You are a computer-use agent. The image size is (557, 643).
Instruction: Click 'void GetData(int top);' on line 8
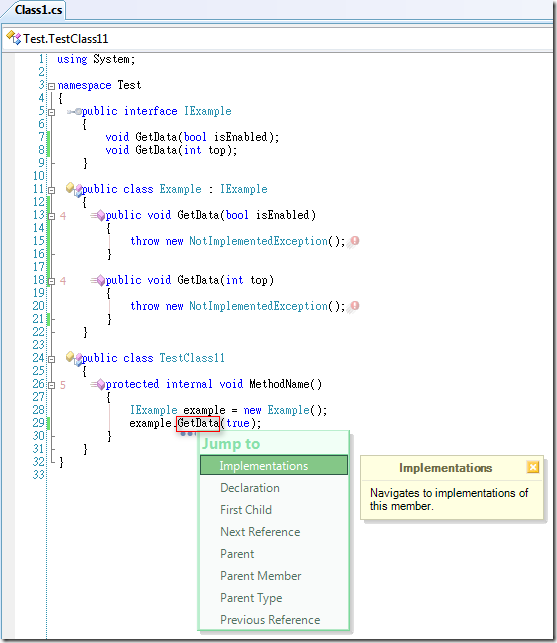click(171, 150)
